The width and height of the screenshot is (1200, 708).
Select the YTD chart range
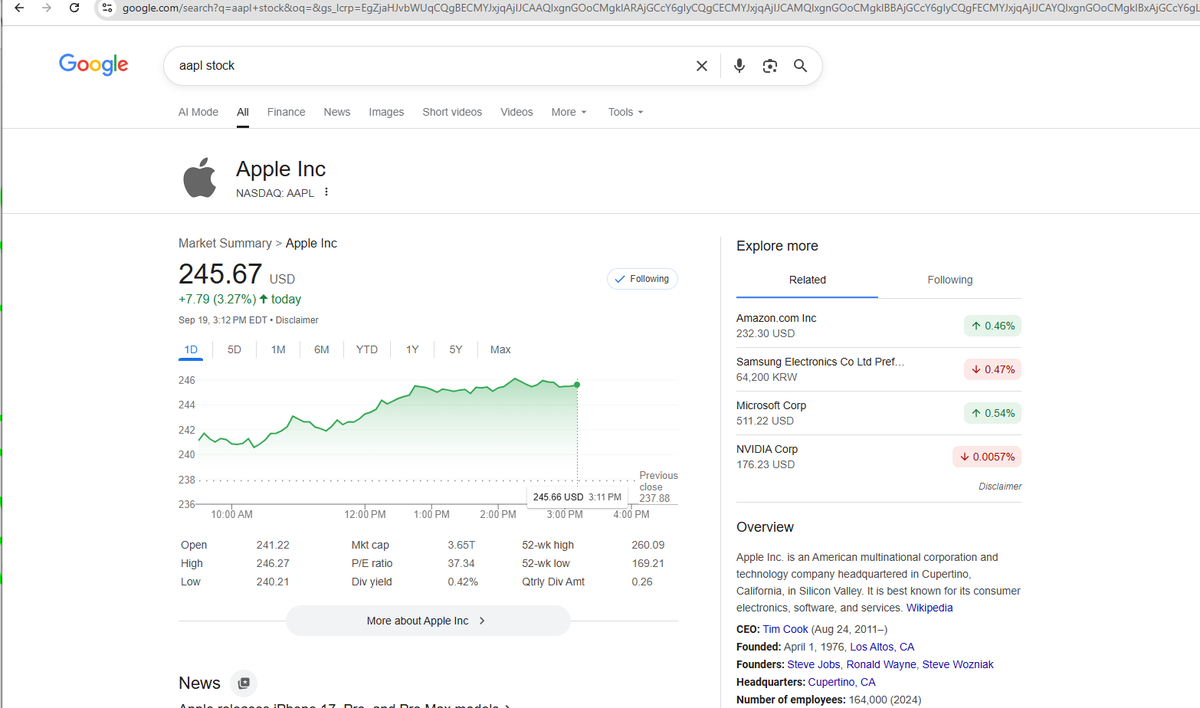point(367,350)
